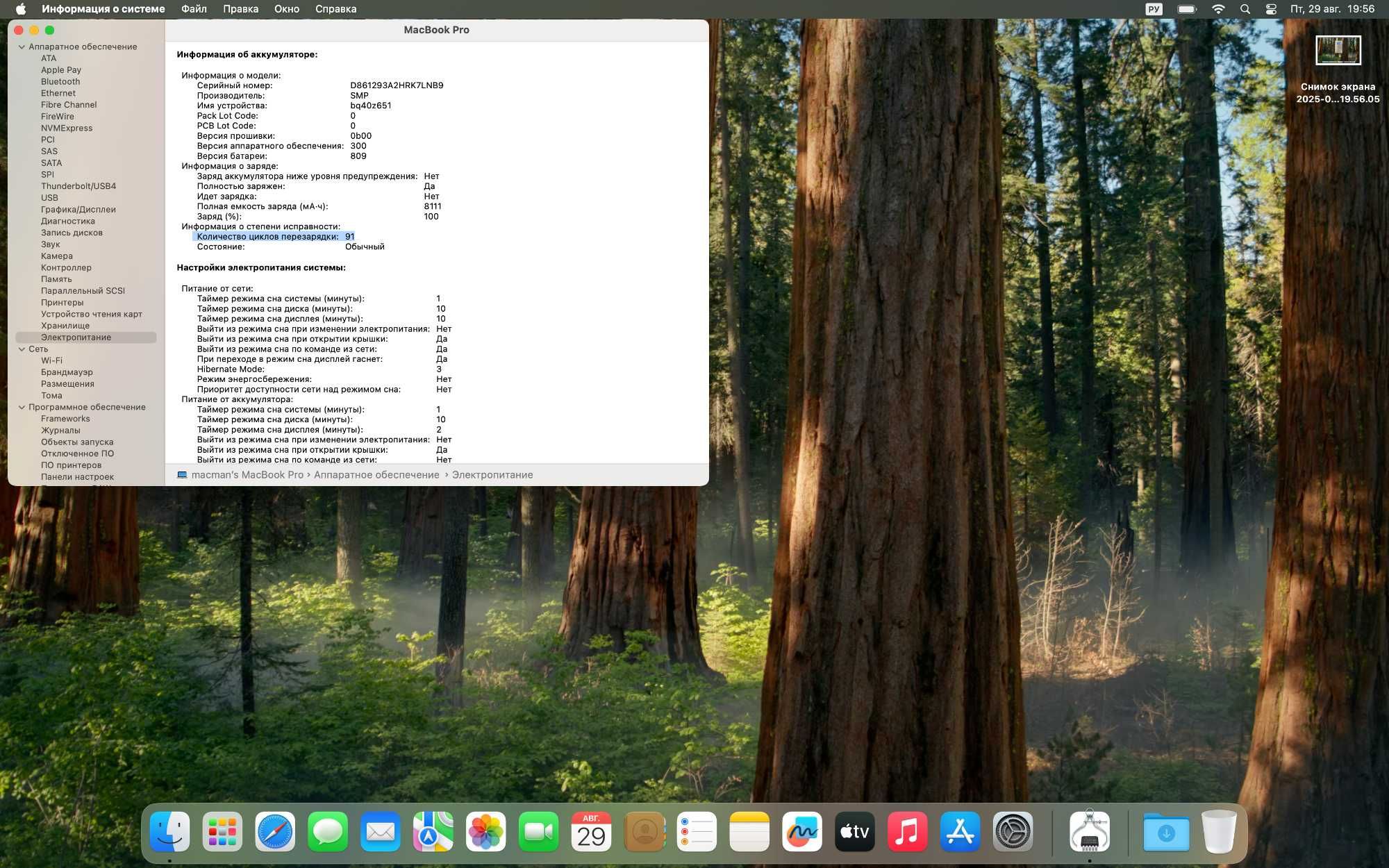Click Электропитание in the path bar

[492, 475]
